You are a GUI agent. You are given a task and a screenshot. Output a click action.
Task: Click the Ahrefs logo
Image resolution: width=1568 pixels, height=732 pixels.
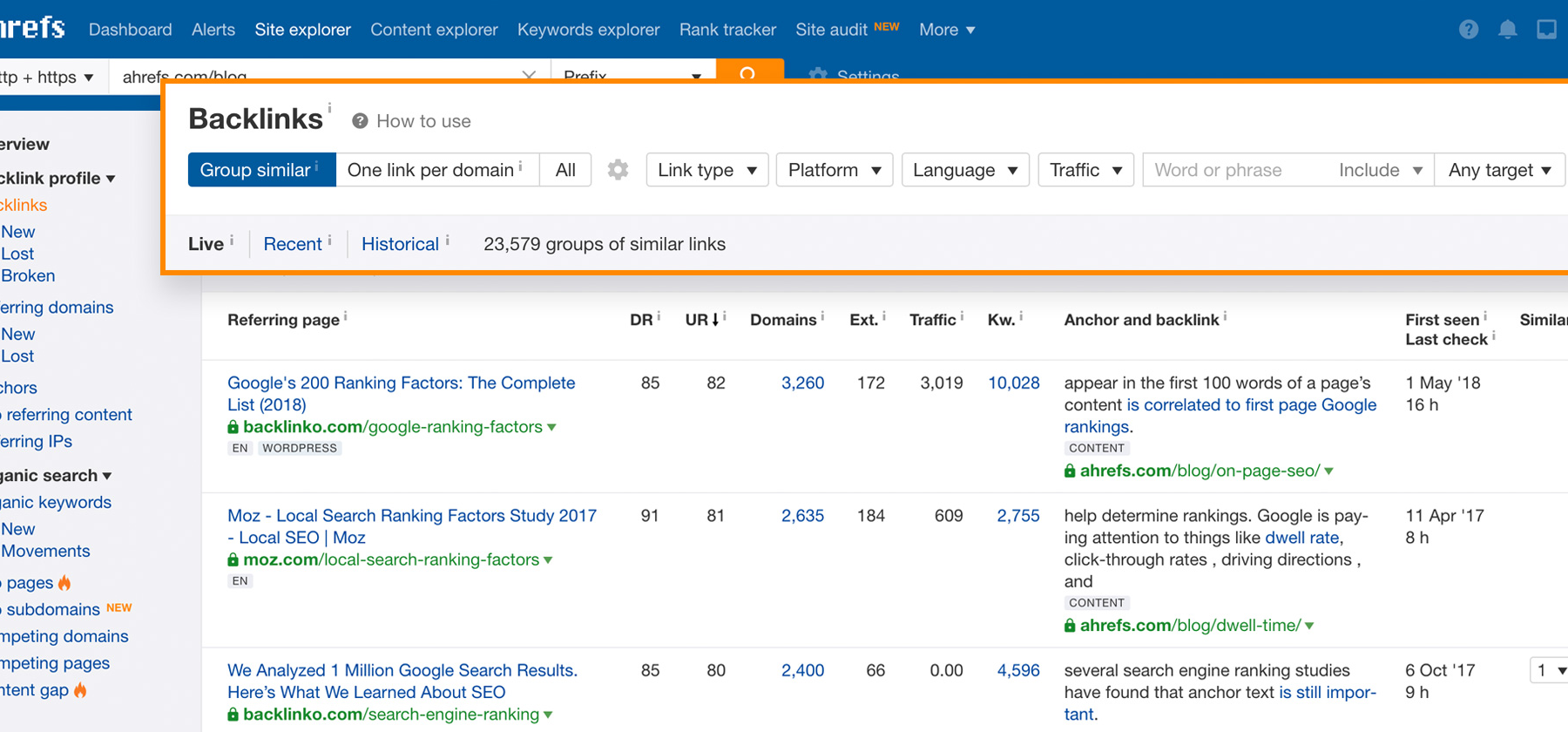click(32, 28)
